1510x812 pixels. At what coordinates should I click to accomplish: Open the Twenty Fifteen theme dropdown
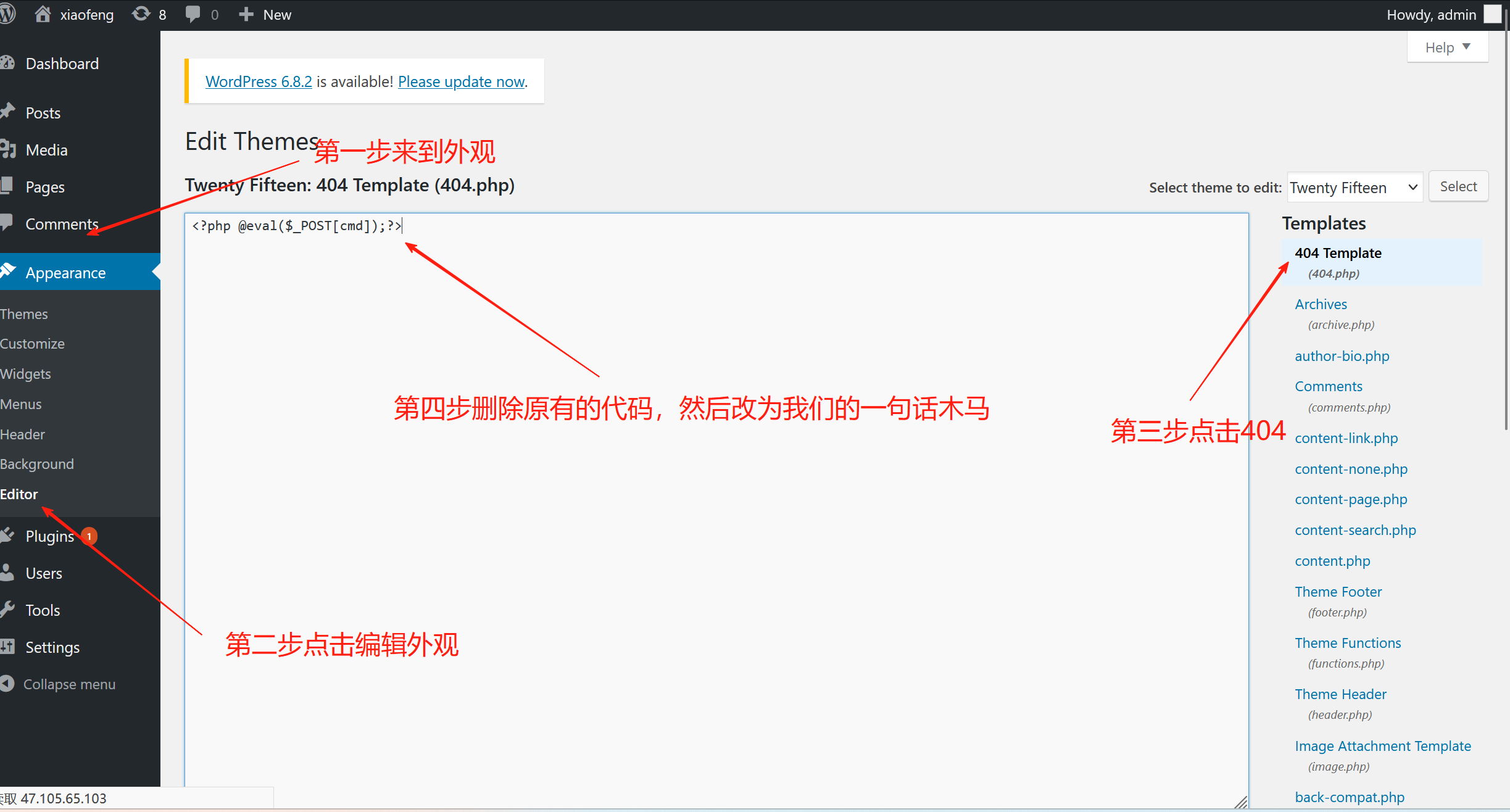coord(1354,188)
